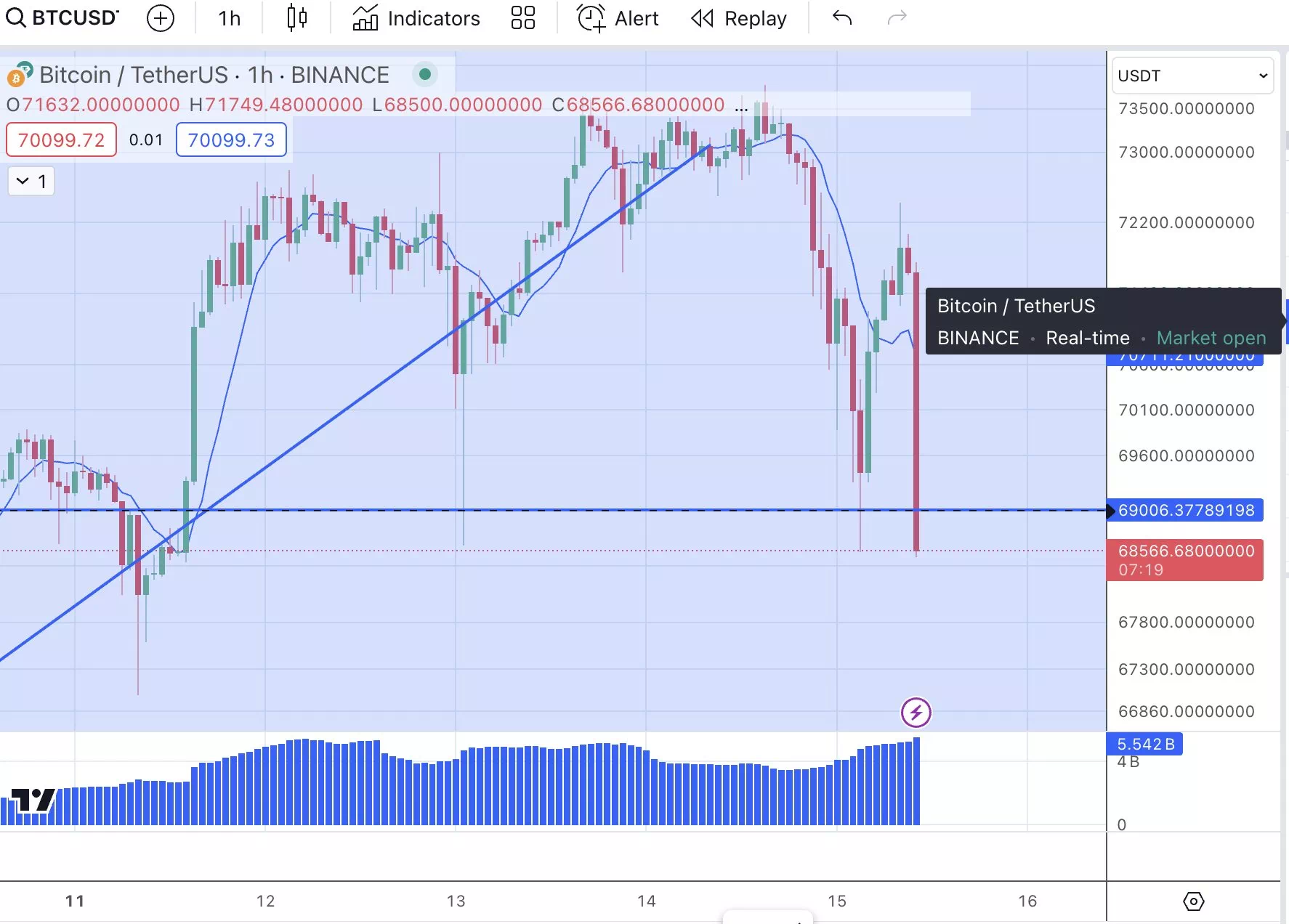Collapse the indicator legend chevron

tap(31, 181)
